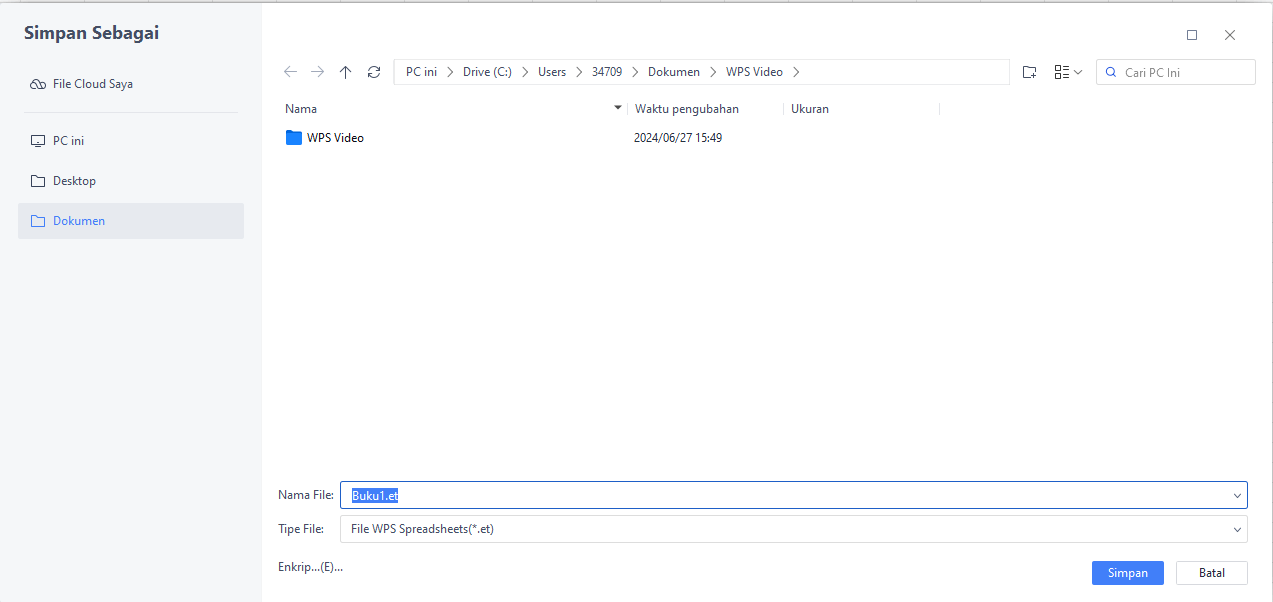Click the Batal button
Image resolution: width=1273 pixels, height=602 pixels.
[1212, 573]
